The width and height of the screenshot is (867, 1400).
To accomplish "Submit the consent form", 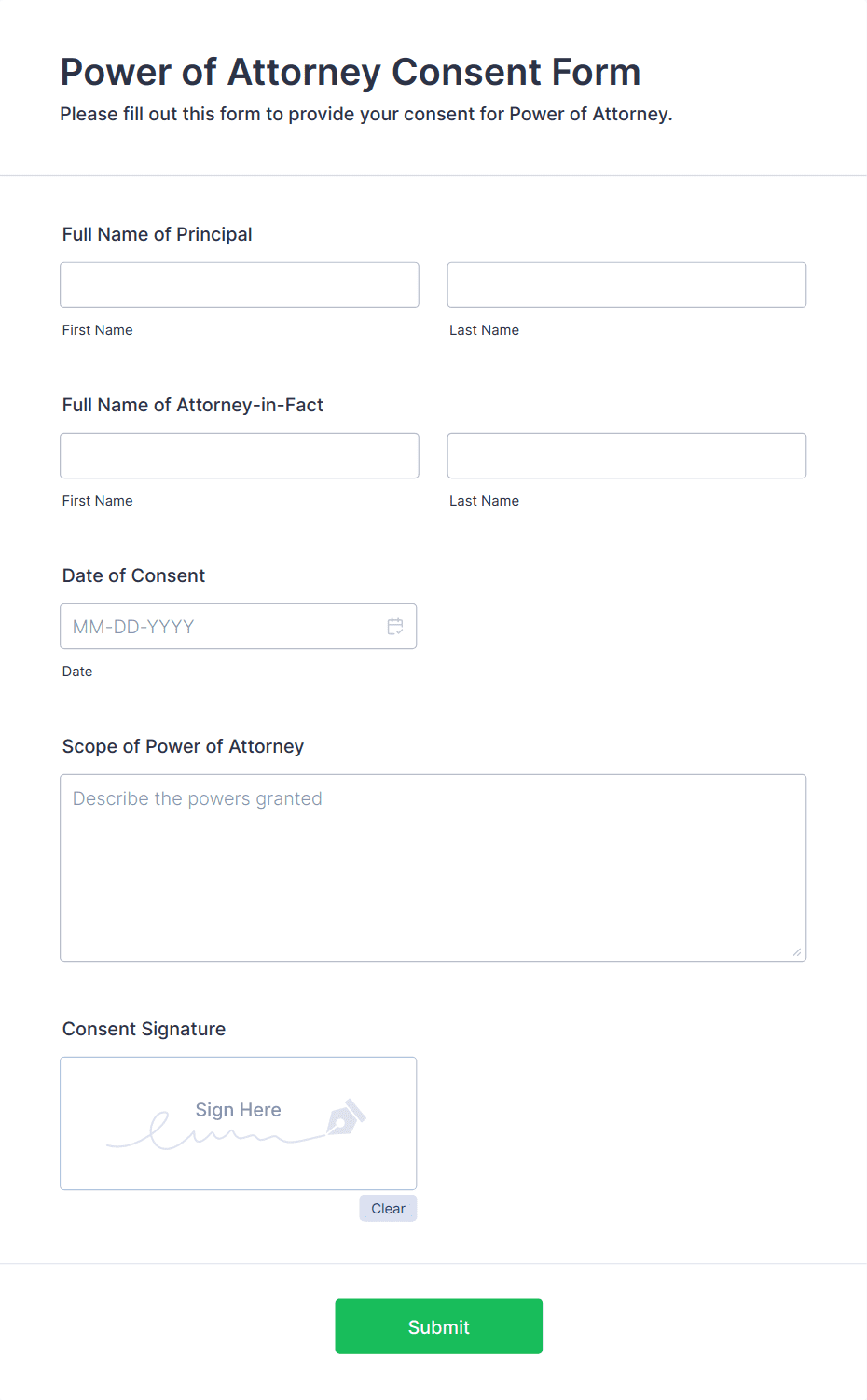I will tap(439, 1326).
